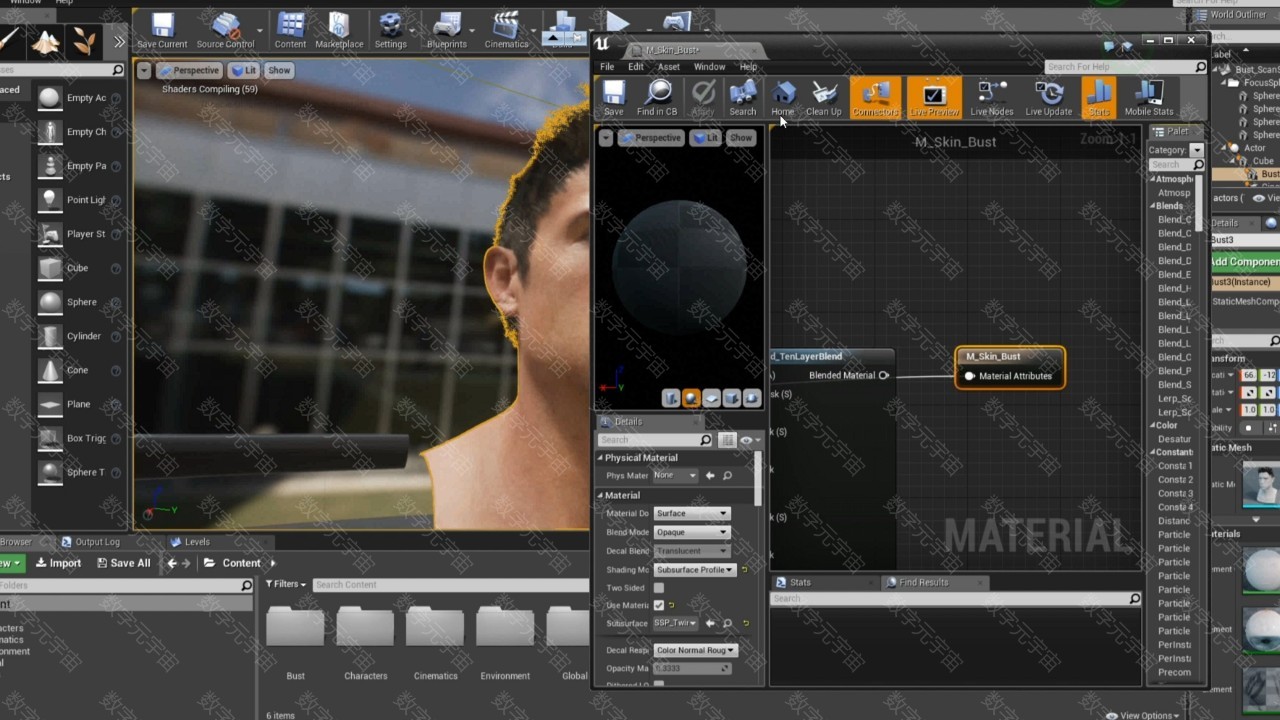The height and width of the screenshot is (720, 1280).
Task: Enable the Two Sided checkbox
Action: 658,588
